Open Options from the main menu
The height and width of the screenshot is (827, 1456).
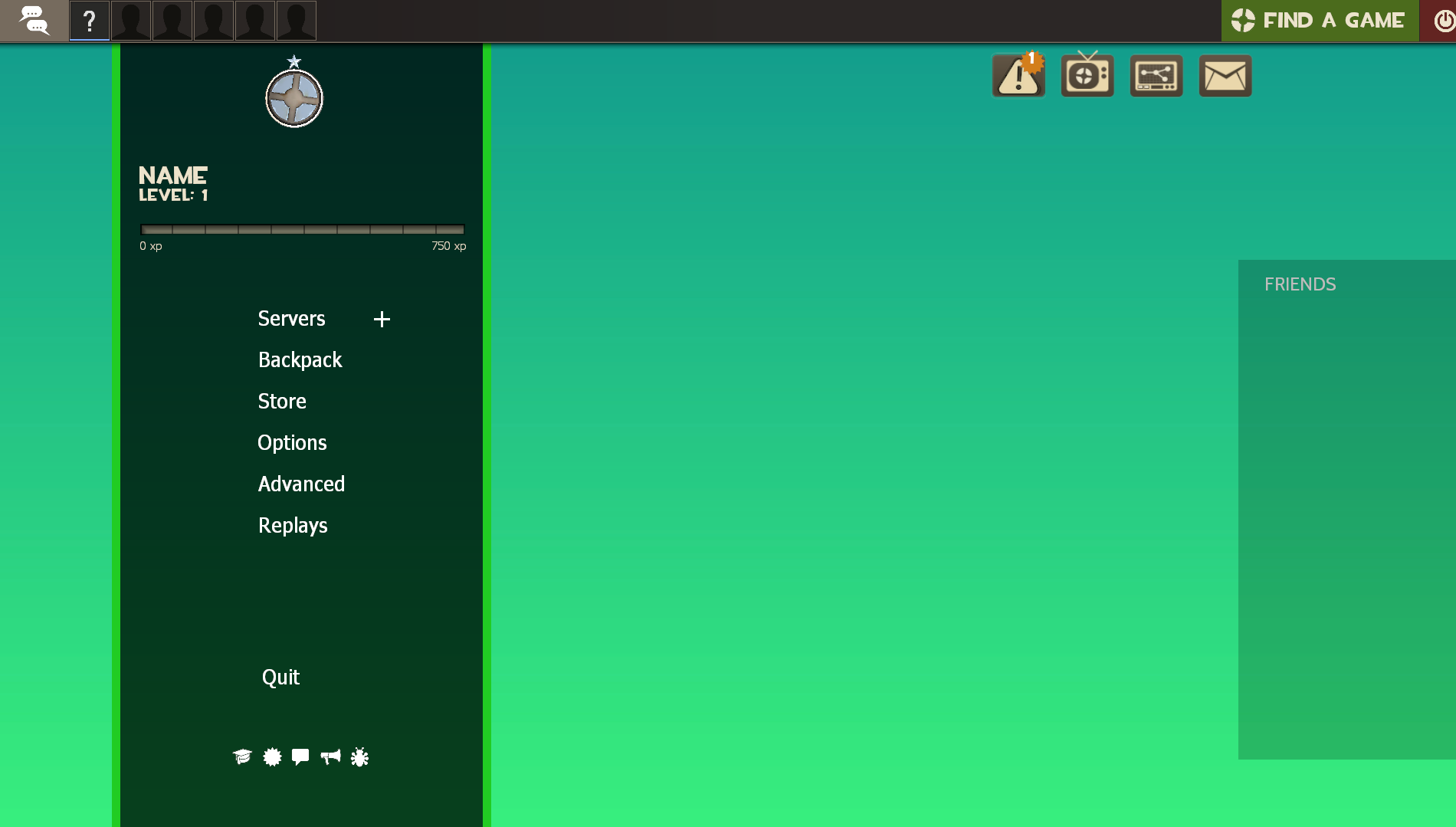[292, 443]
